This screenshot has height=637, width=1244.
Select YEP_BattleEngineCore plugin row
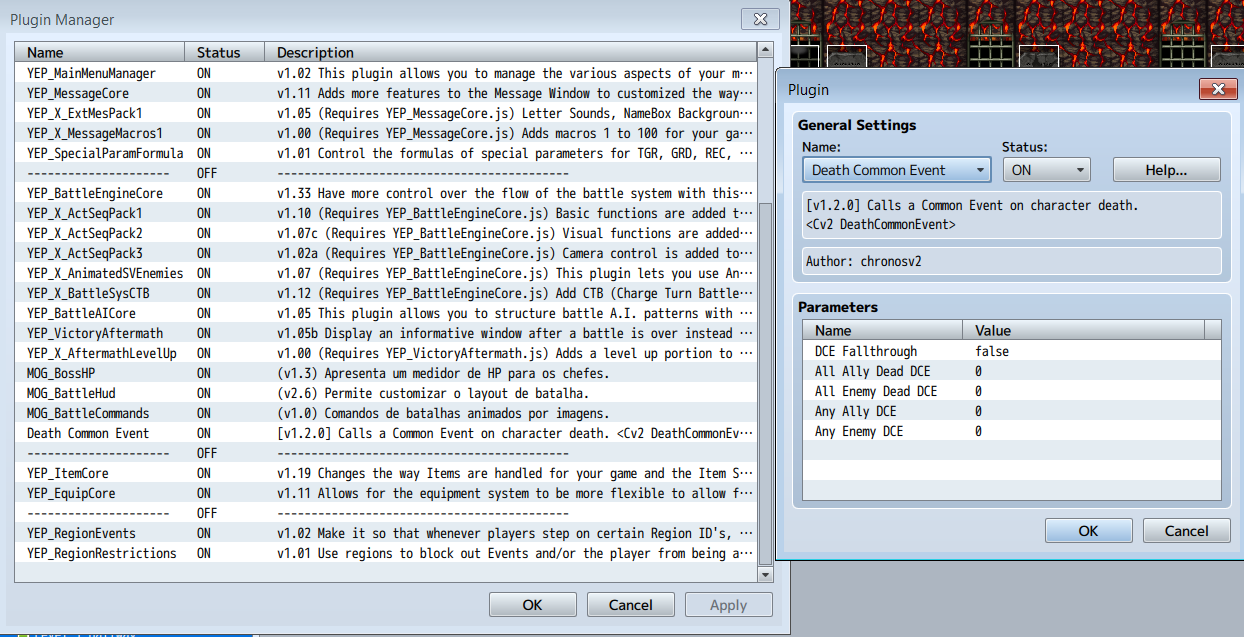point(386,193)
